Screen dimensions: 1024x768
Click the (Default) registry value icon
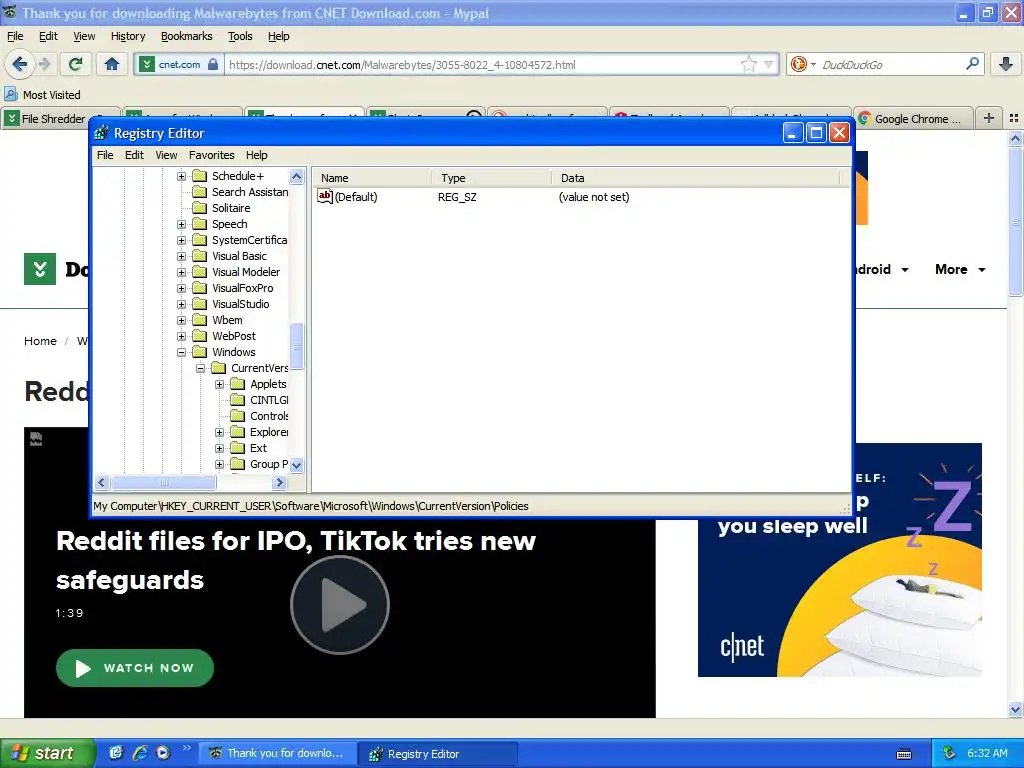click(x=325, y=197)
